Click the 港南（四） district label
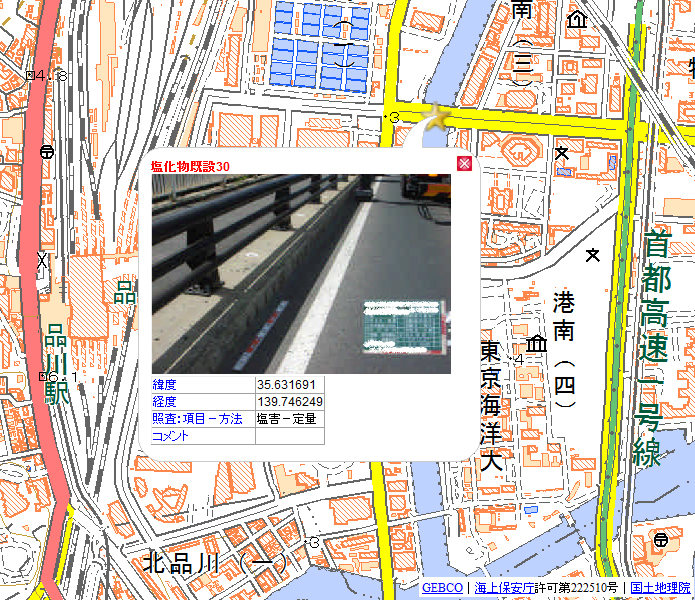The height and width of the screenshot is (600, 695). tap(564, 349)
